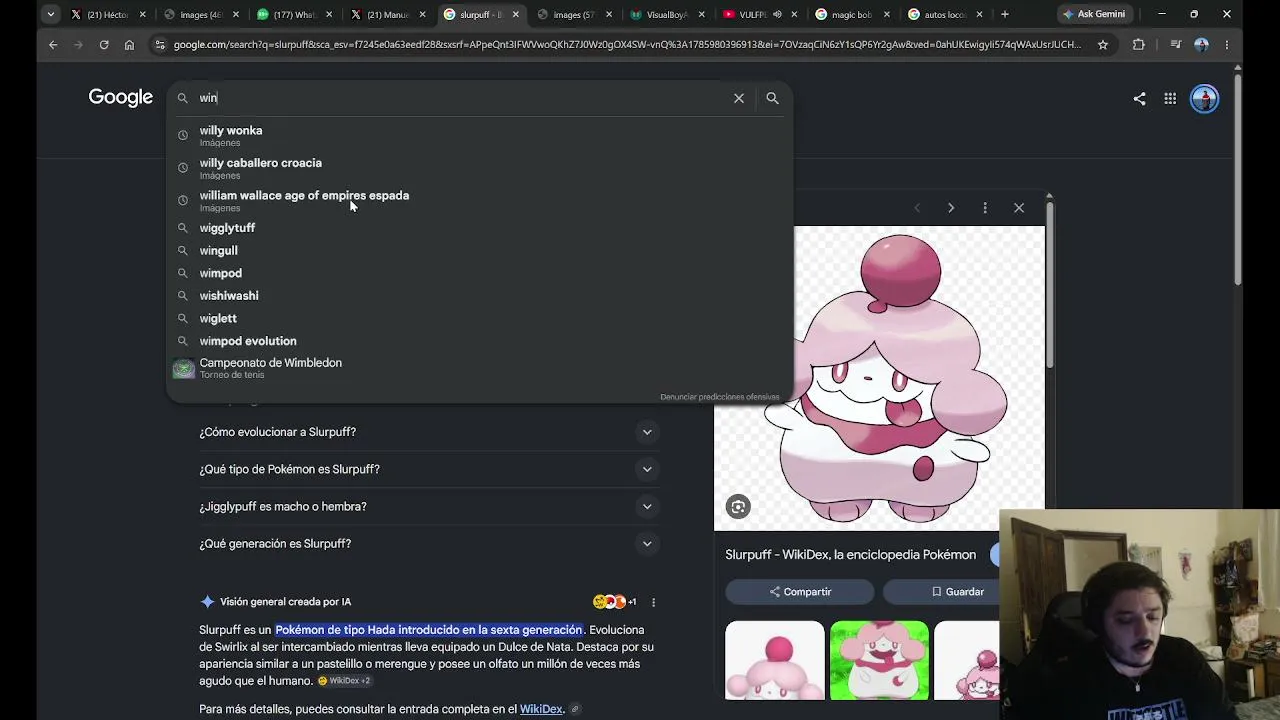Expand '¿Jigglypuff es macho o hembra?'
This screenshot has height=720, width=1280.
[429, 506]
